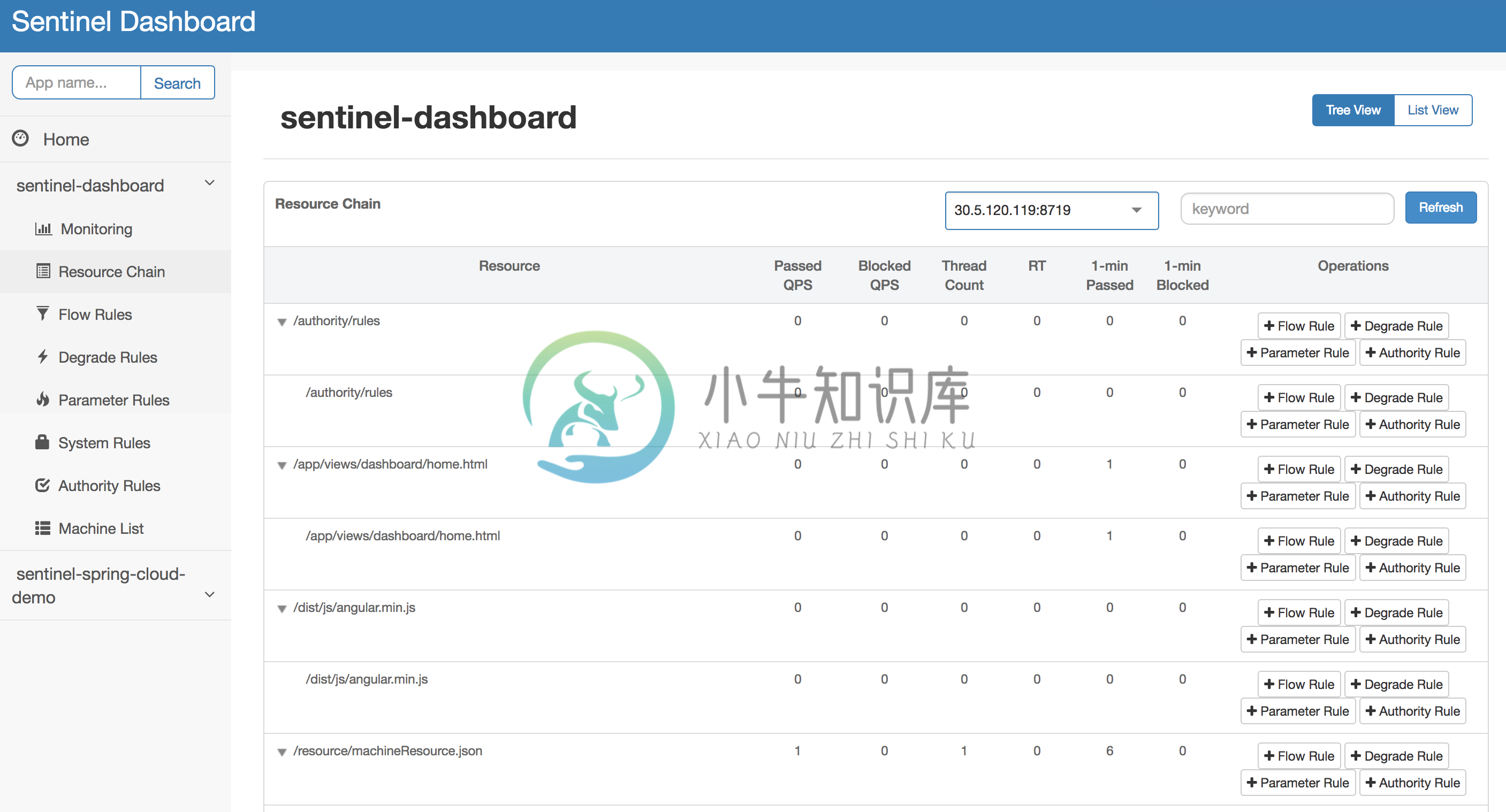Add Degrade Rule for parent home.html row
The height and width of the screenshot is (812, 1506).
click(x=1396, y=469)
